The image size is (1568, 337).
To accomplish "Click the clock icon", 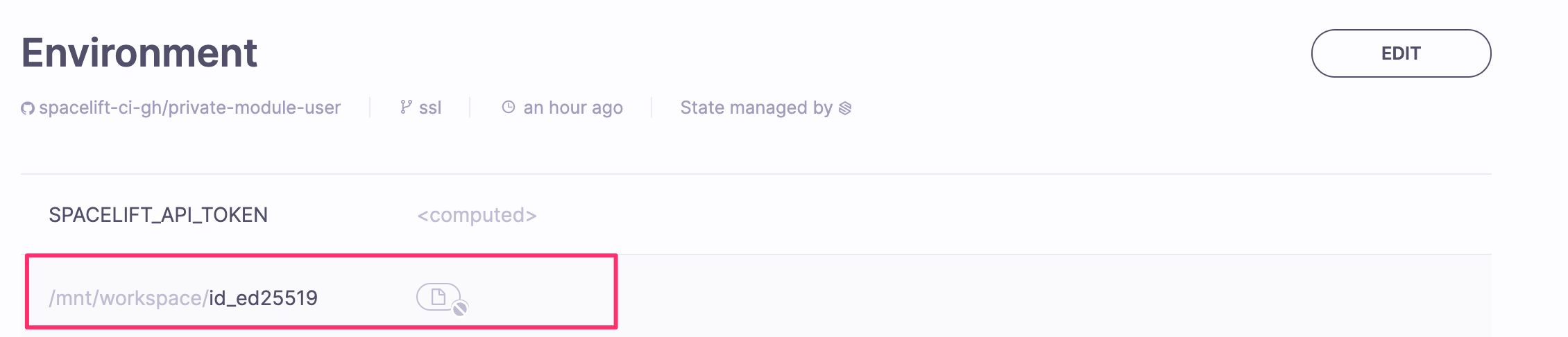I will [509, 107].
